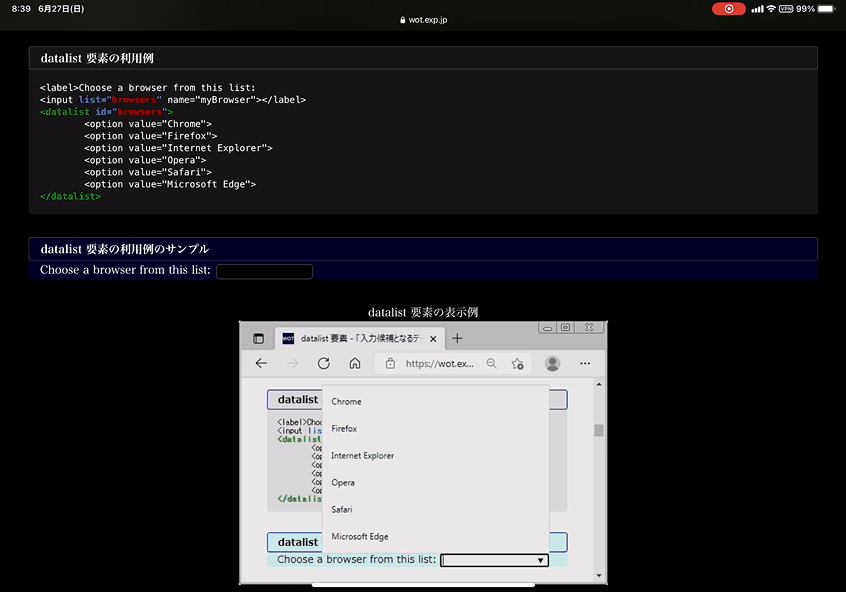The height and width of the screenshot is (592, 846).
Task: Open the profile avatar icon in Edge
Action: (552, 363)
